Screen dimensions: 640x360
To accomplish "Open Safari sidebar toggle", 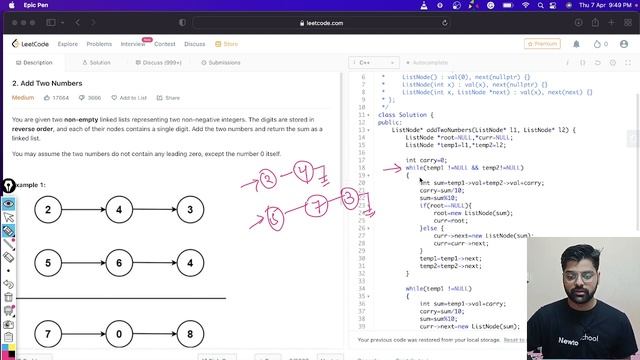I will 51,22.
